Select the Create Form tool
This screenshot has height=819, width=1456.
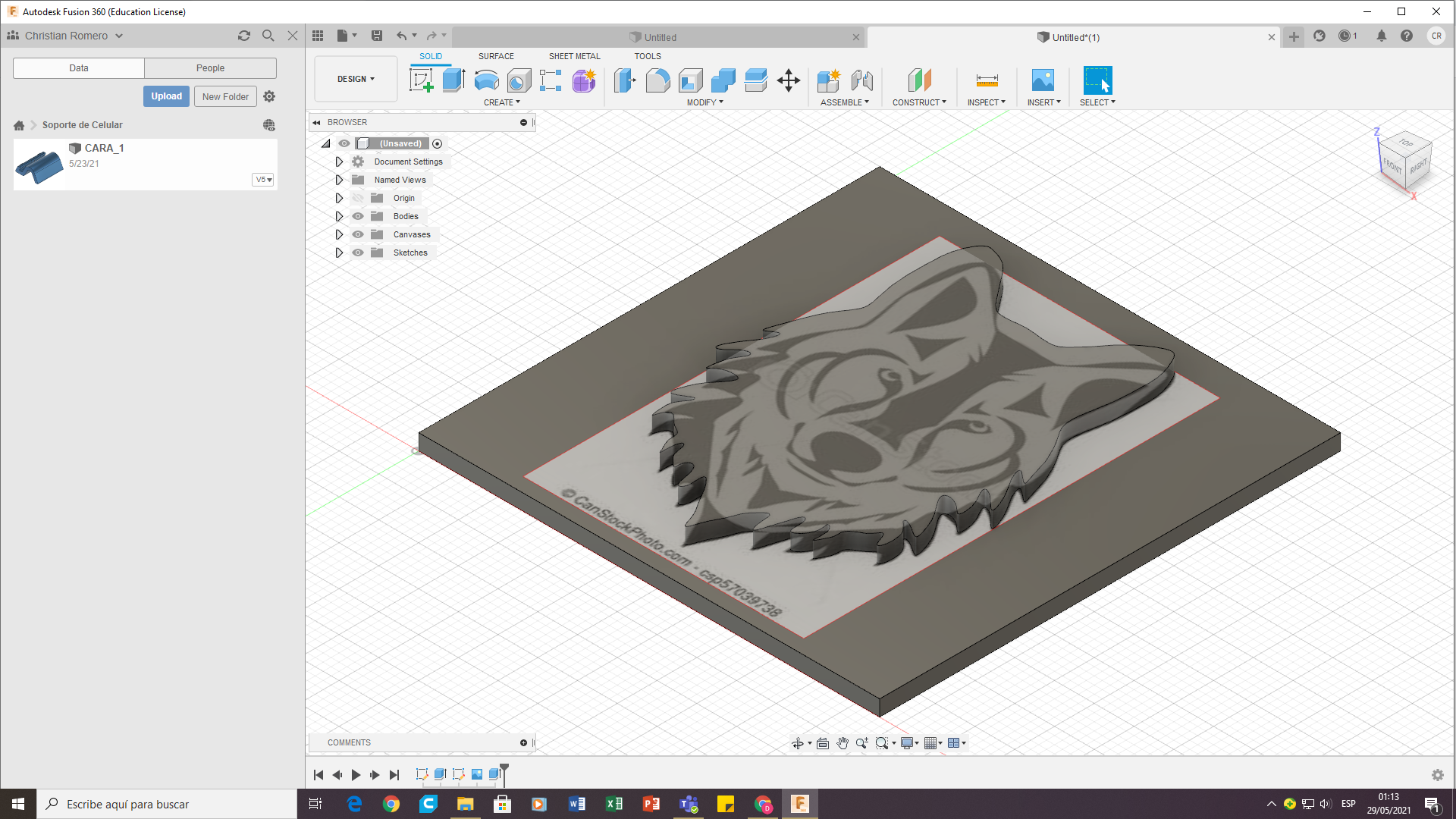click(584, 80)
